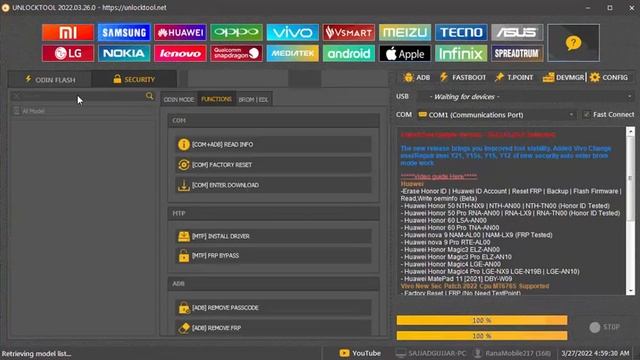This screenshot has width=640, height=360.
Task: Open the ASUS brand tile
Action: (x=517, y=32)
